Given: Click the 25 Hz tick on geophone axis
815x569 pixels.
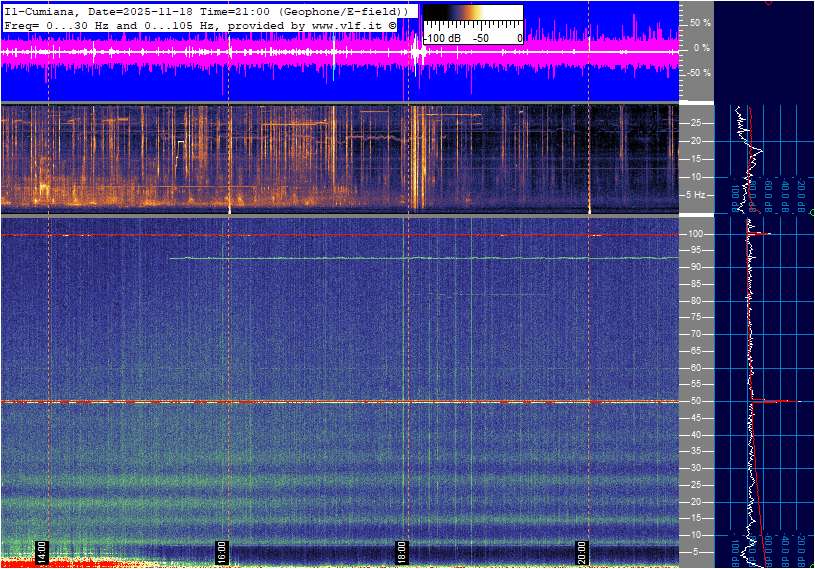Looking at the screenshot, I should coord(698,123).
